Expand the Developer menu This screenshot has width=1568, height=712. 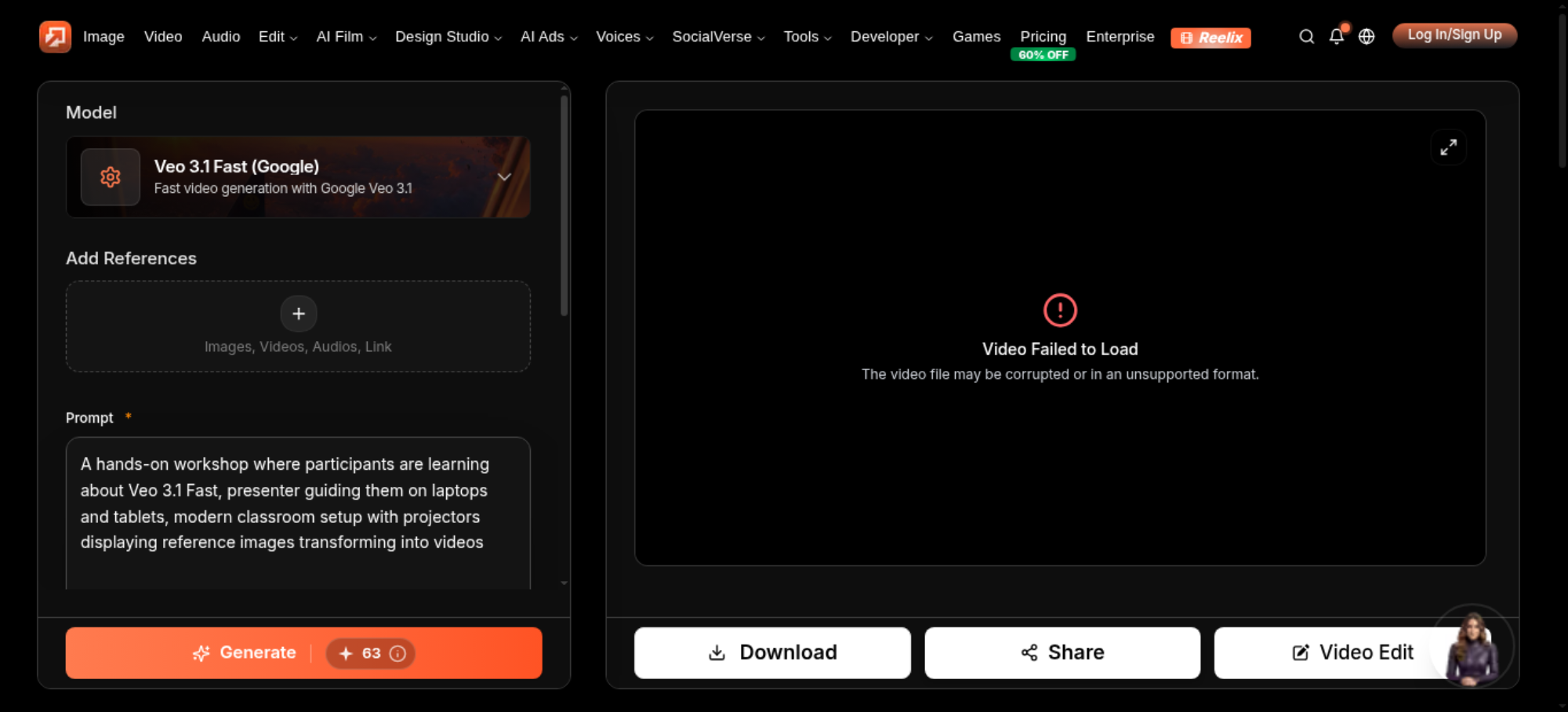[891, 37]
